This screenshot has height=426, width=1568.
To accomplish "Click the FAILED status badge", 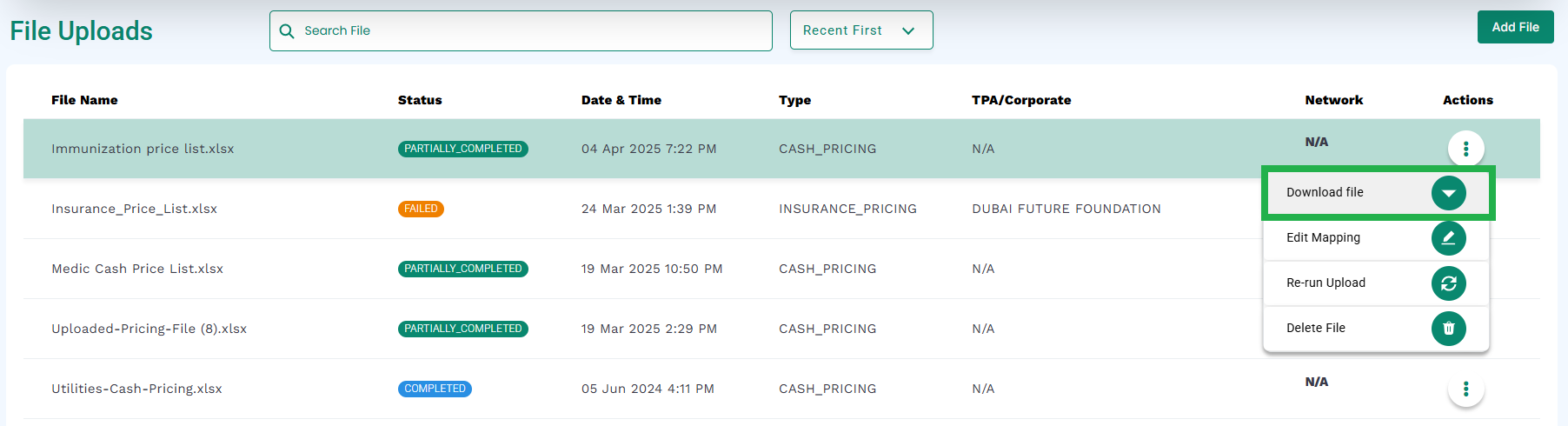I will click(x=421, y=209).
